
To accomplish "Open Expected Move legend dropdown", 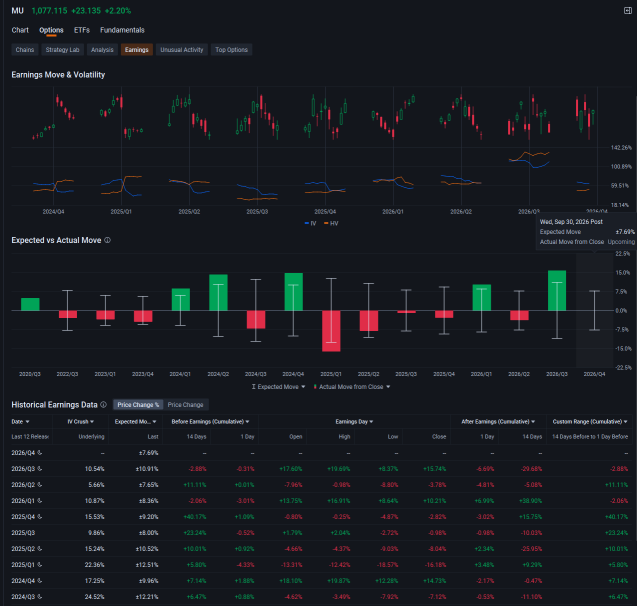I will [278, 387].
